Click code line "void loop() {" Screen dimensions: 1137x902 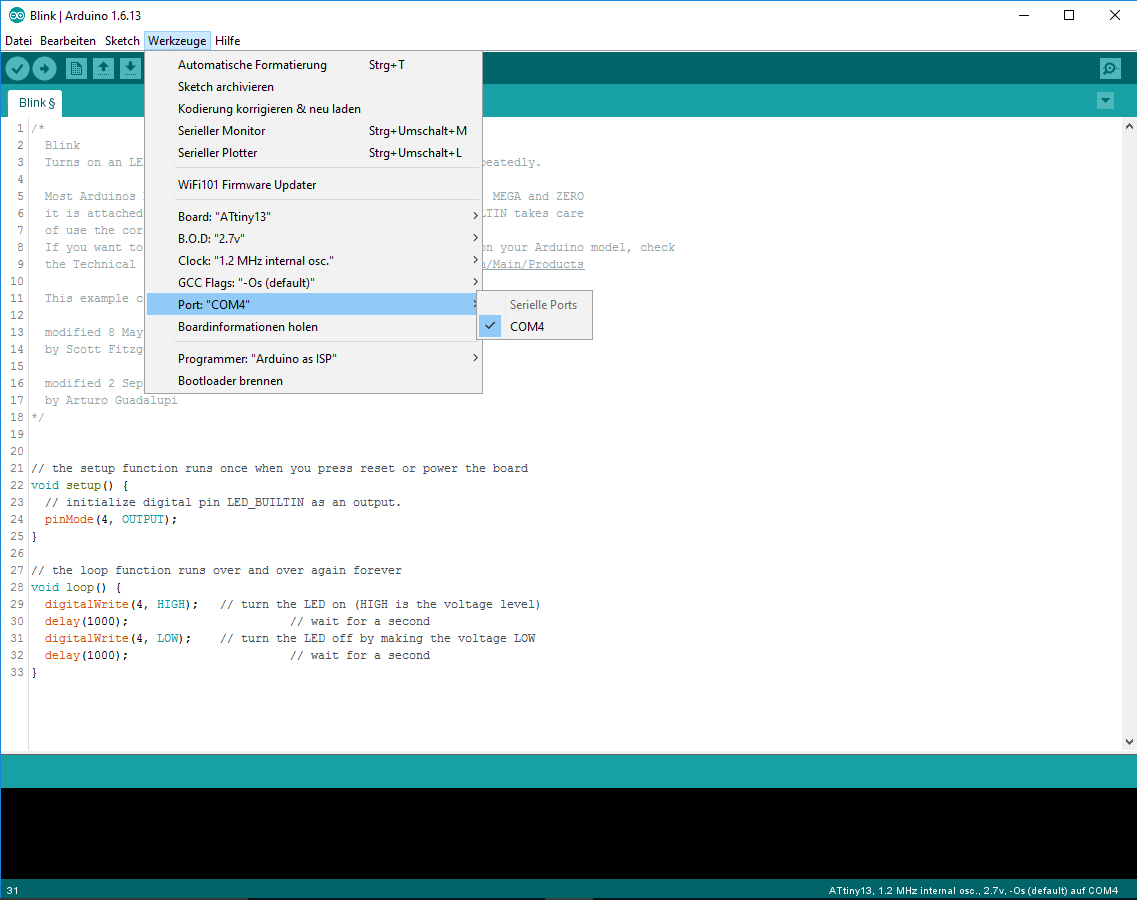[75, 588]
